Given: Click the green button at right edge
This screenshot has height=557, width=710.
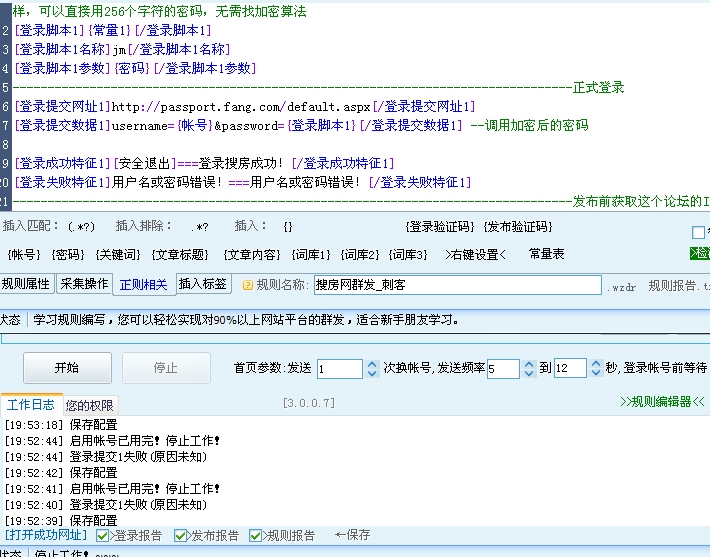Looking at the screenshot, I should [700, 254].
